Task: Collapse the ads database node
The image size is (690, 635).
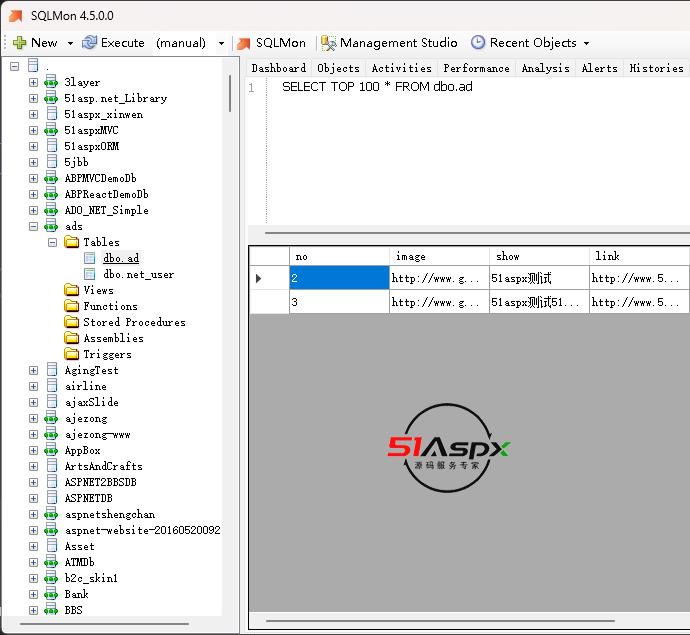Action: click(x=33, y=226)
